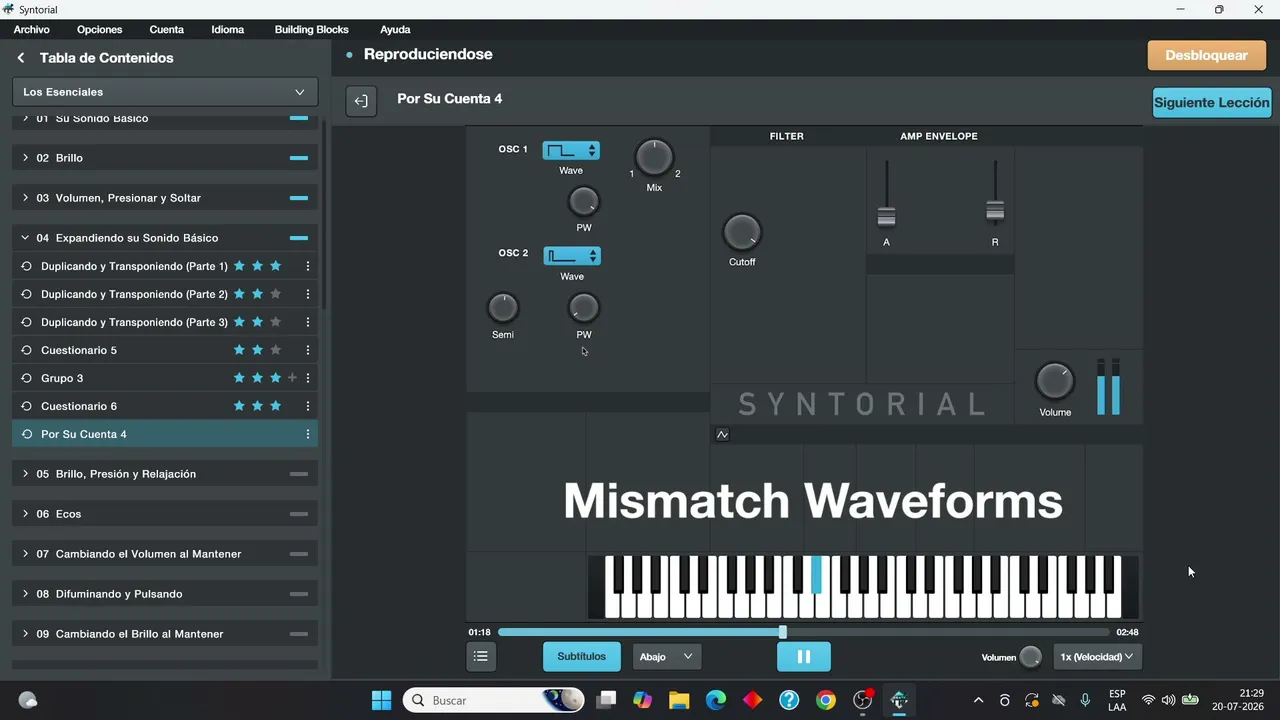Click the amp envelope A slider handle
This screenshot has height=720, width=1280.
click(x=886, y=216)
